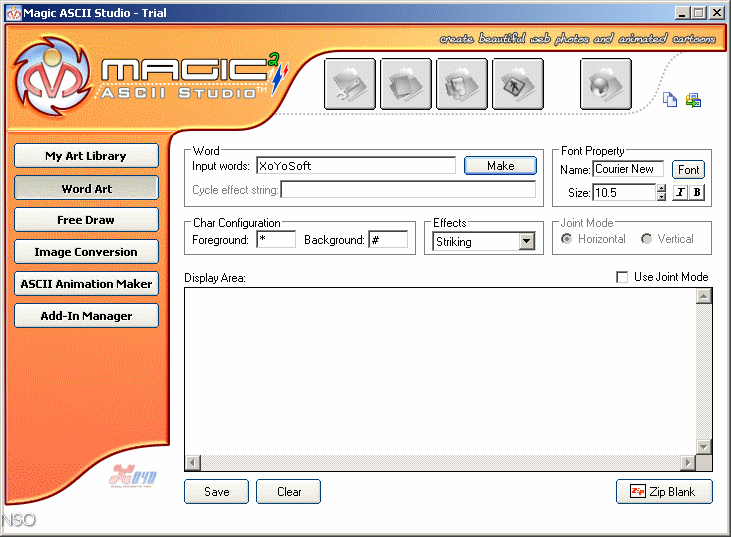Click the blue copy pages icon
The height and width of the screenshot is (537, 731).
(670, 99)
